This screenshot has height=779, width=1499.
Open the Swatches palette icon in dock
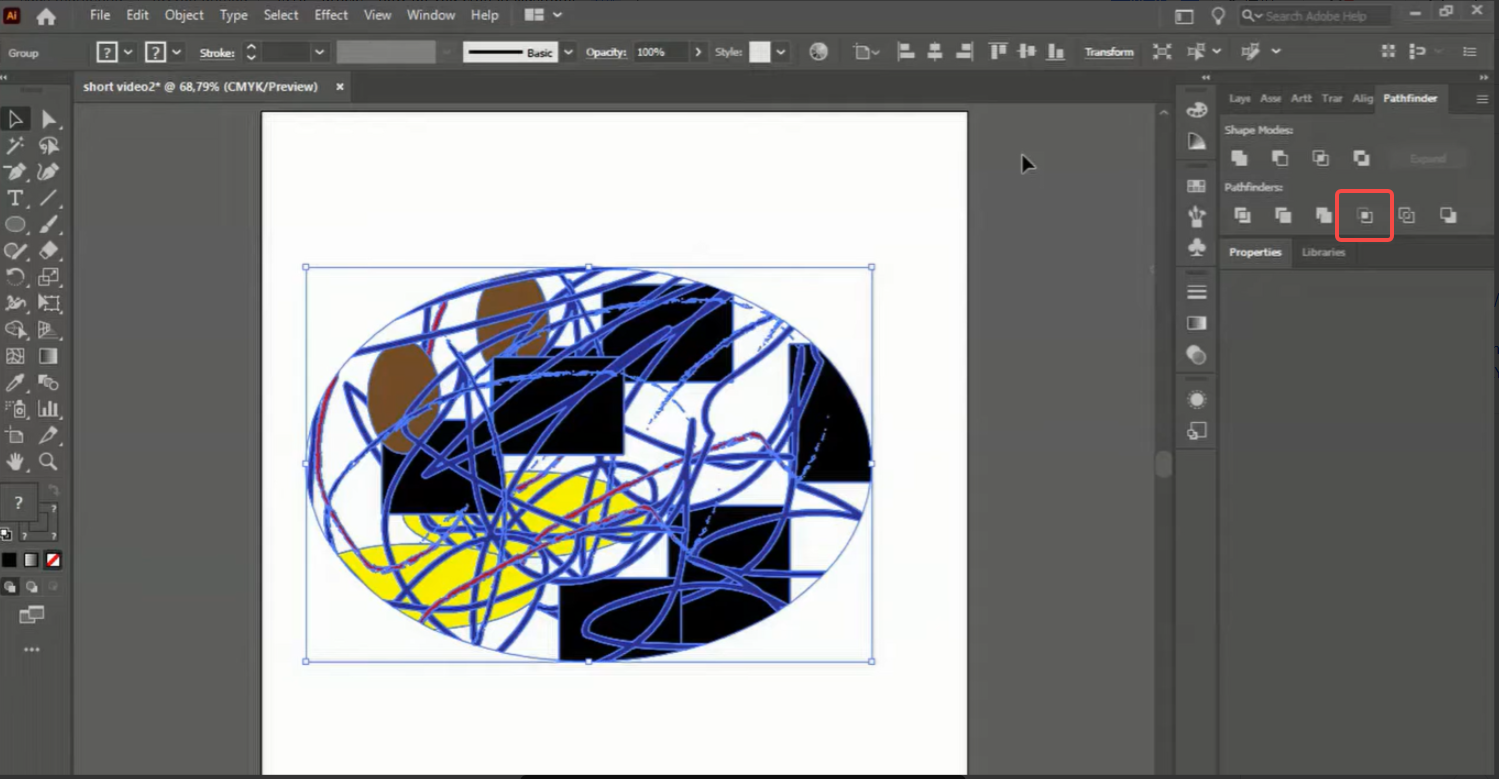tap(1196, 187)
